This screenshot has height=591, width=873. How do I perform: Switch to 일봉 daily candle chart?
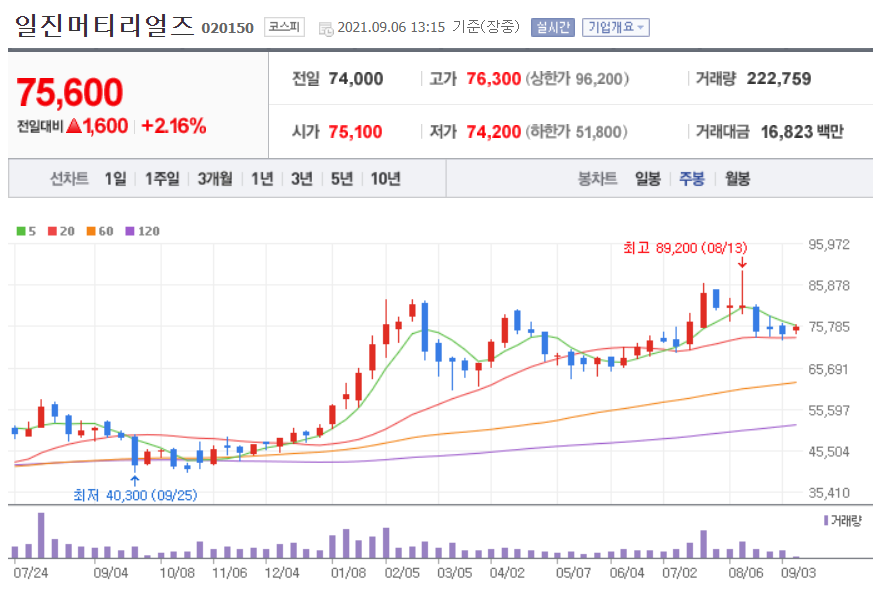pos(648,179)
